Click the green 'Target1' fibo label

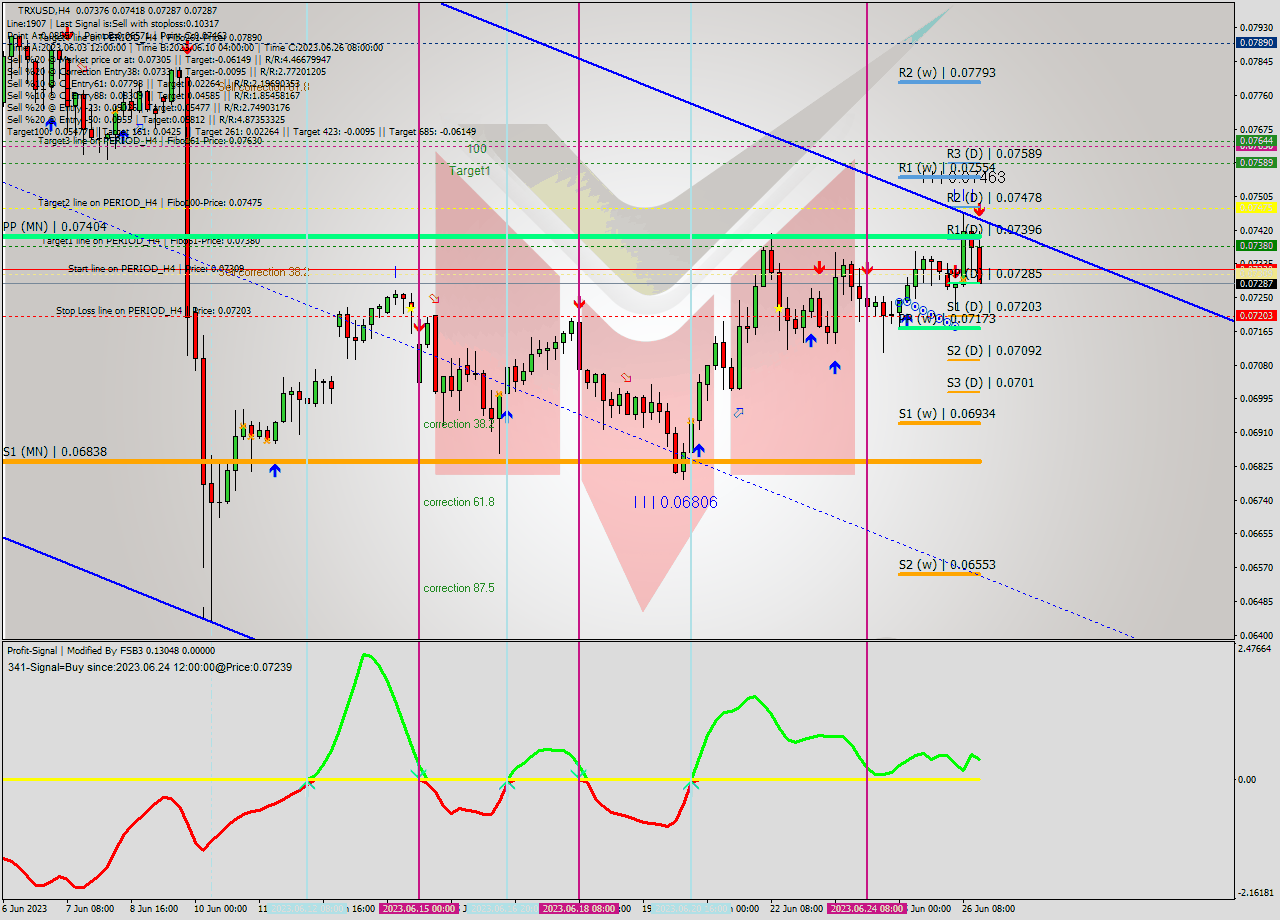[469, 171]
